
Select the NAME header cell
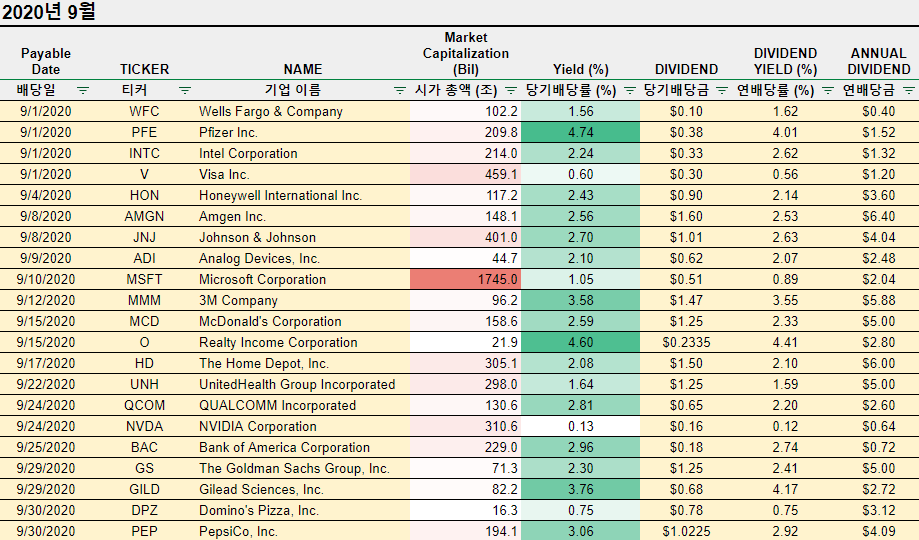click(302, 69)
